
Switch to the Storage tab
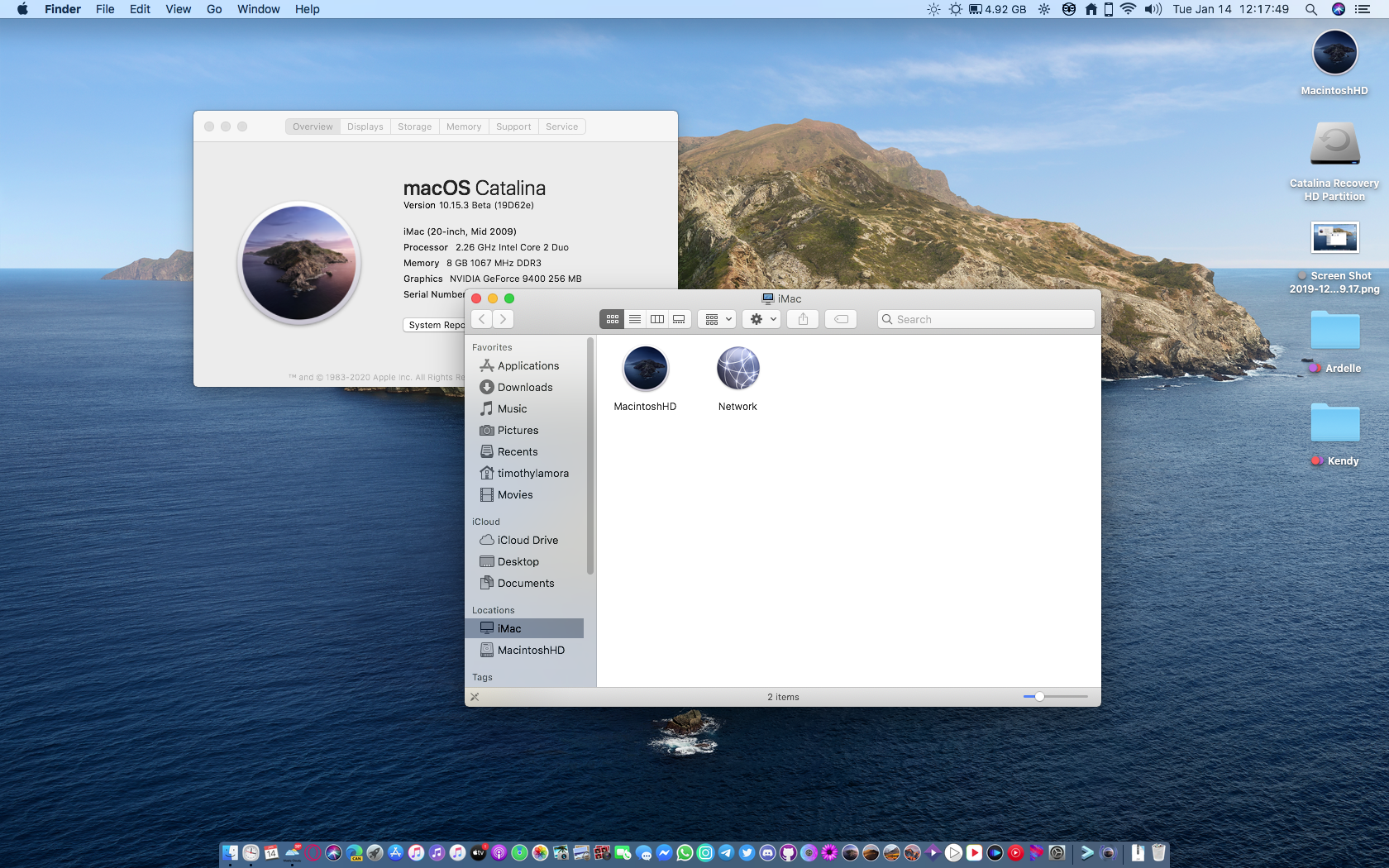pyautogui.click(x=414, y=126)
